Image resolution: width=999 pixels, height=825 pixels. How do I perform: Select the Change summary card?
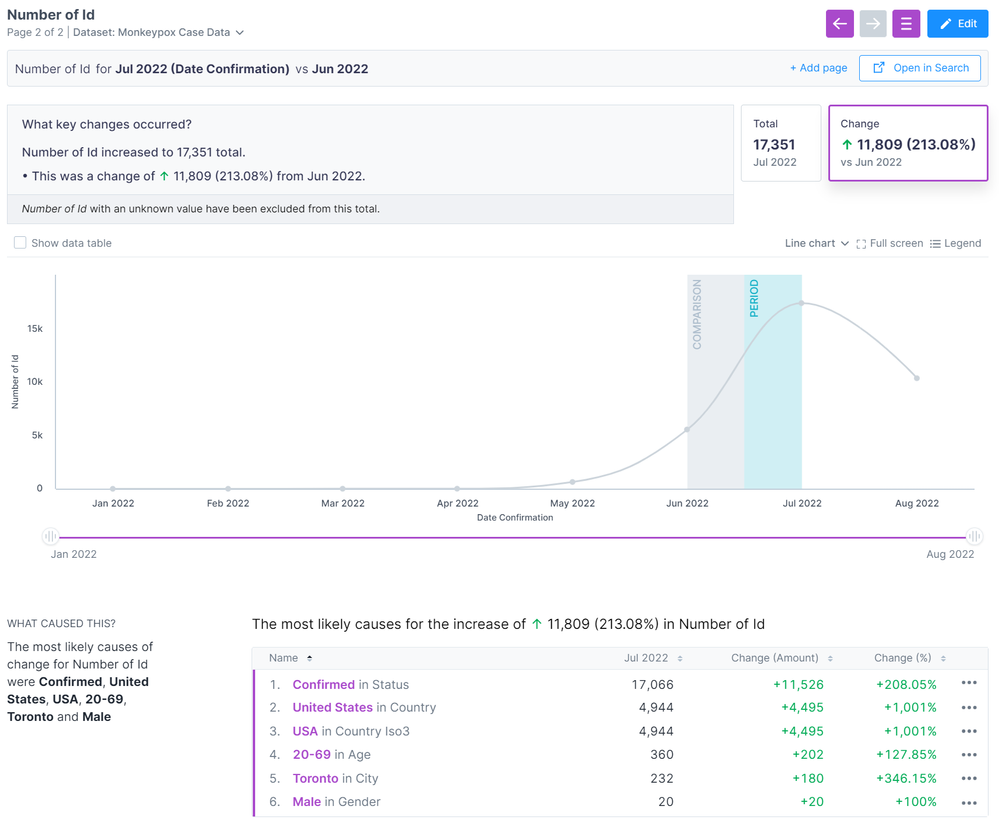tap(908, 143)
